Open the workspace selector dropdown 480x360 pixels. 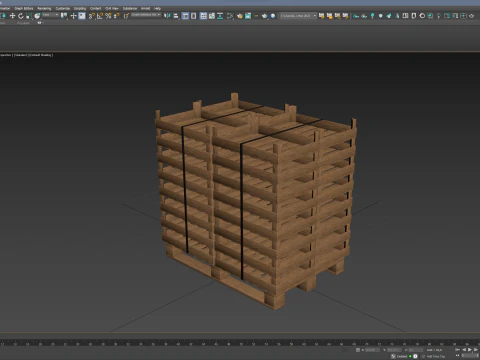298,16
